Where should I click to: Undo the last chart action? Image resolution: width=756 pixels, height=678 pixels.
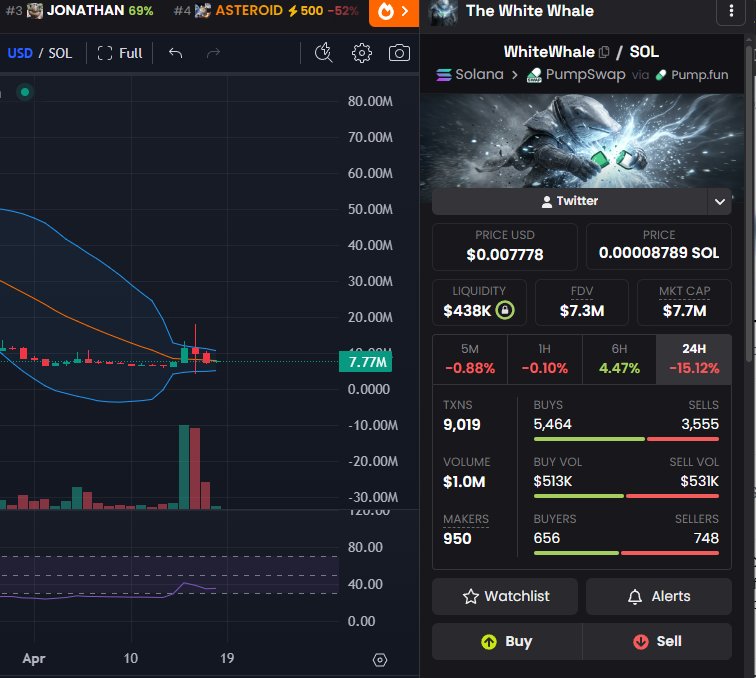pos(176,53)
